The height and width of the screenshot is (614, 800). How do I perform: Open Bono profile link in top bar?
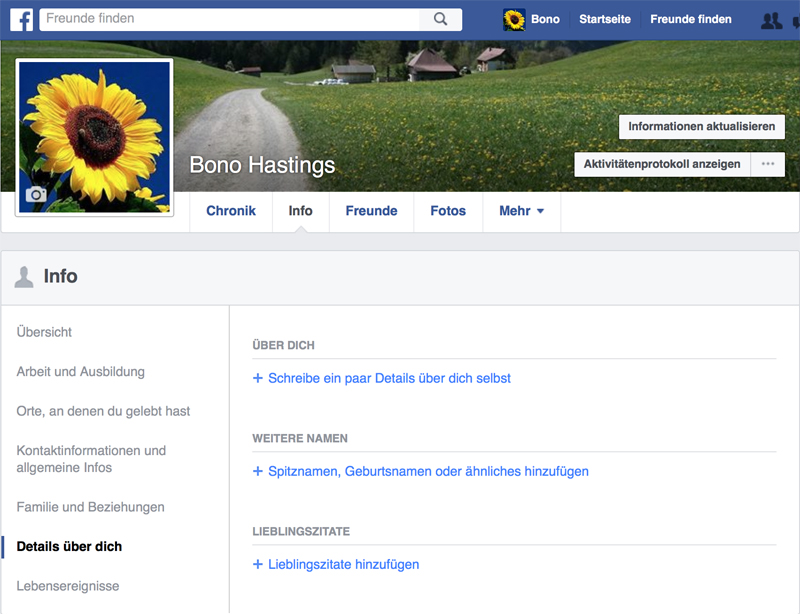(x=545, y=19)
